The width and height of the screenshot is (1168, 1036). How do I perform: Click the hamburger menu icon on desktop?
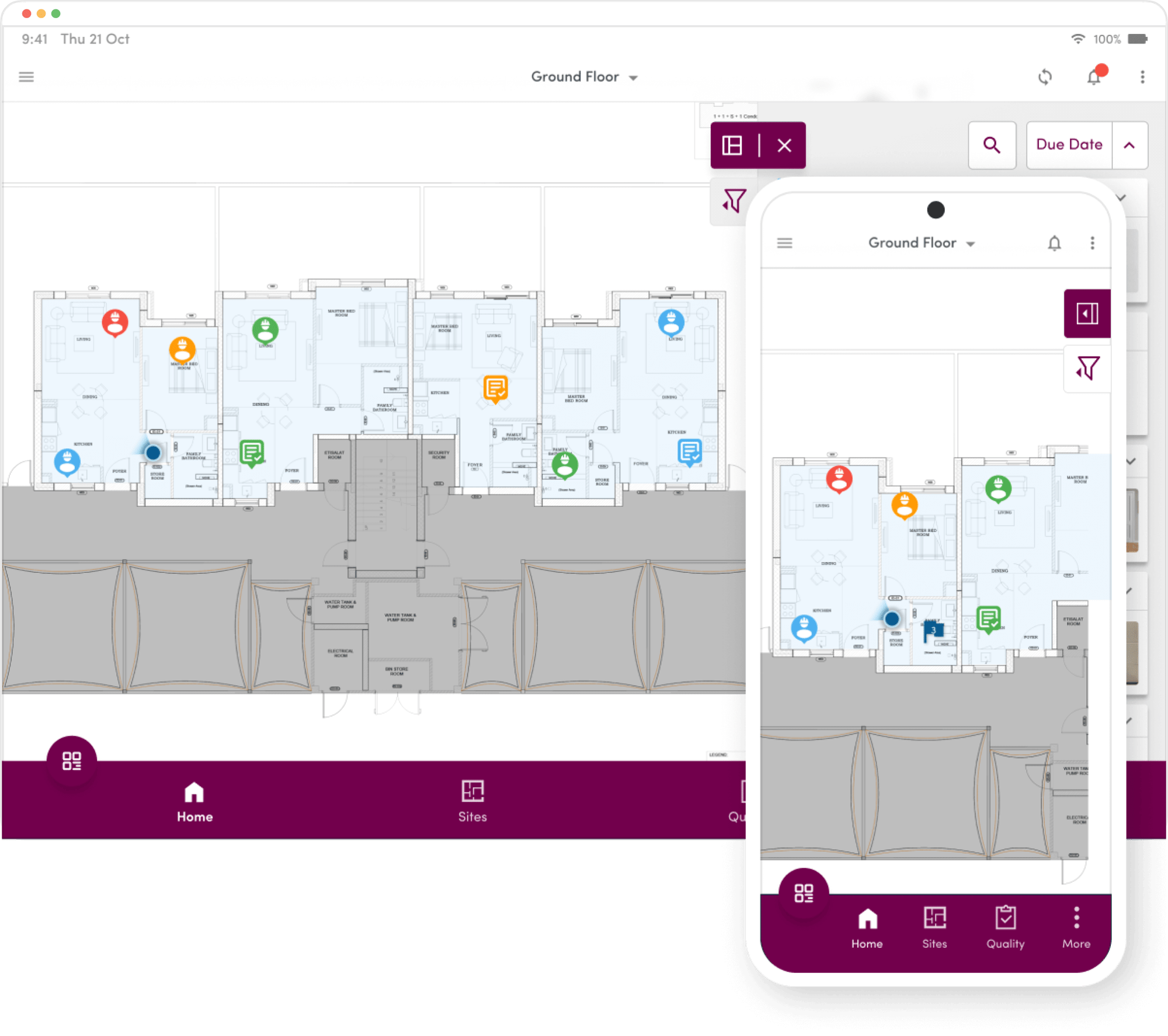coord(27,76)
